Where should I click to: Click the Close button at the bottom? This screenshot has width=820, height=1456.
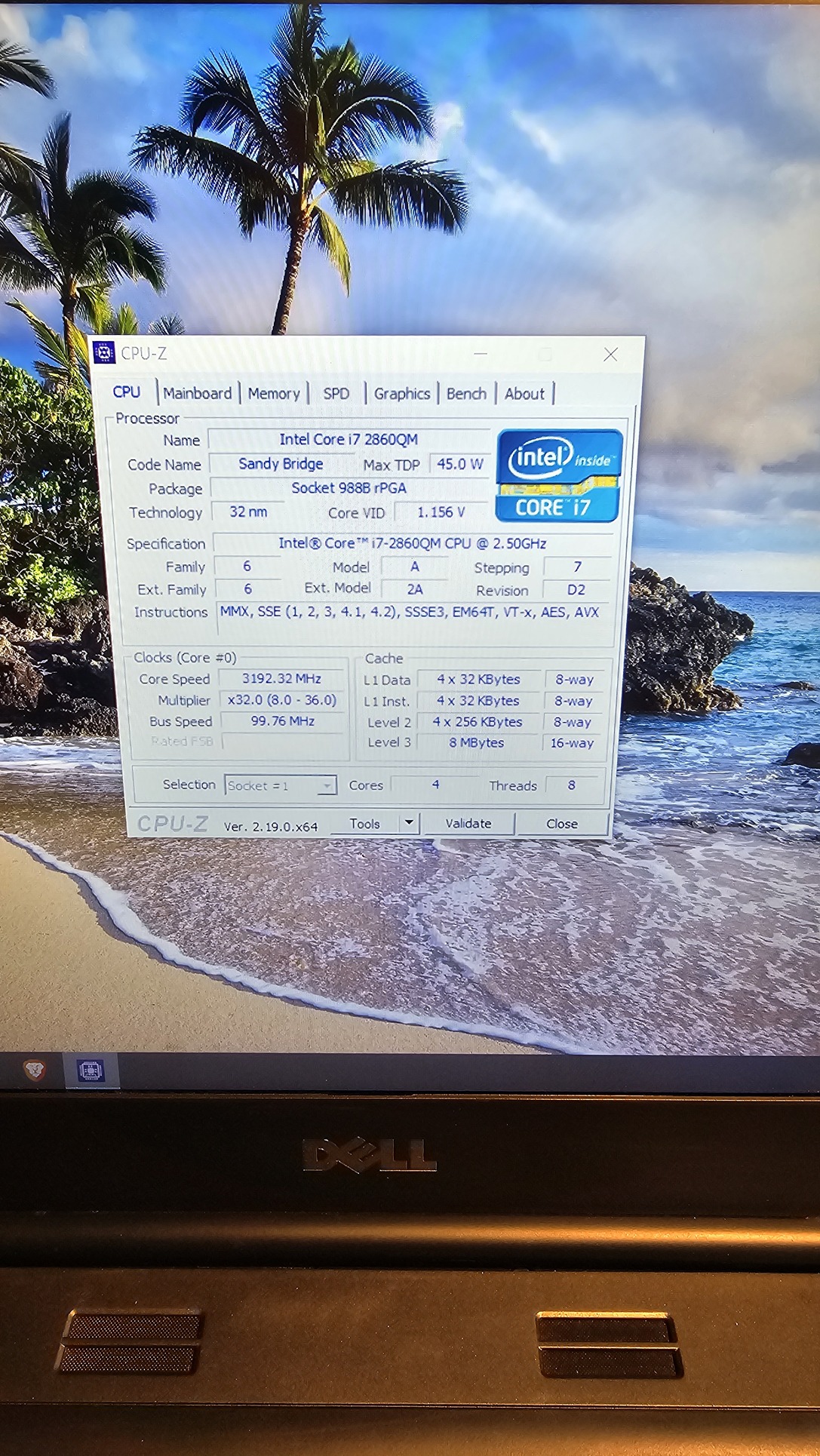pos(562,824)
